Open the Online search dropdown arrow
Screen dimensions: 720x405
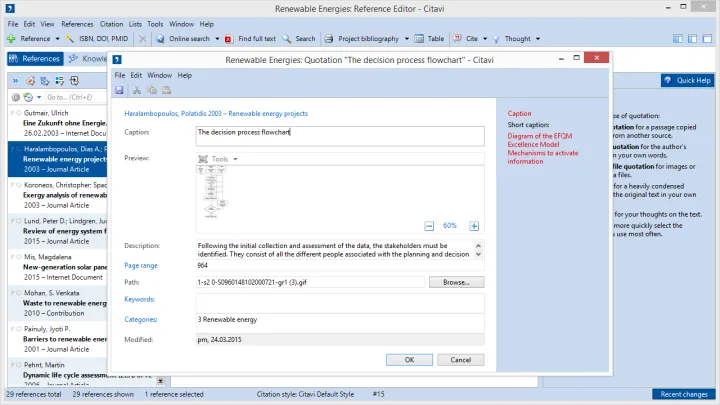pos(217,39)
